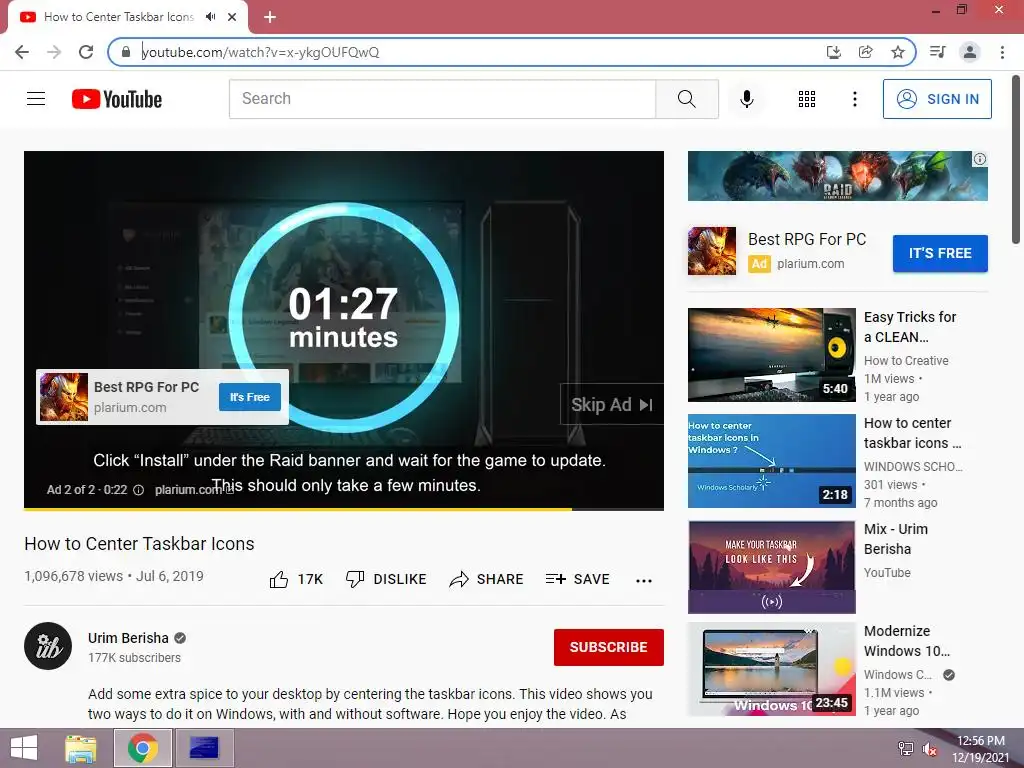The height and width of the screenshot is (768, 1024).
Task: Skip the video ad
Action: [x=611, y=405]
